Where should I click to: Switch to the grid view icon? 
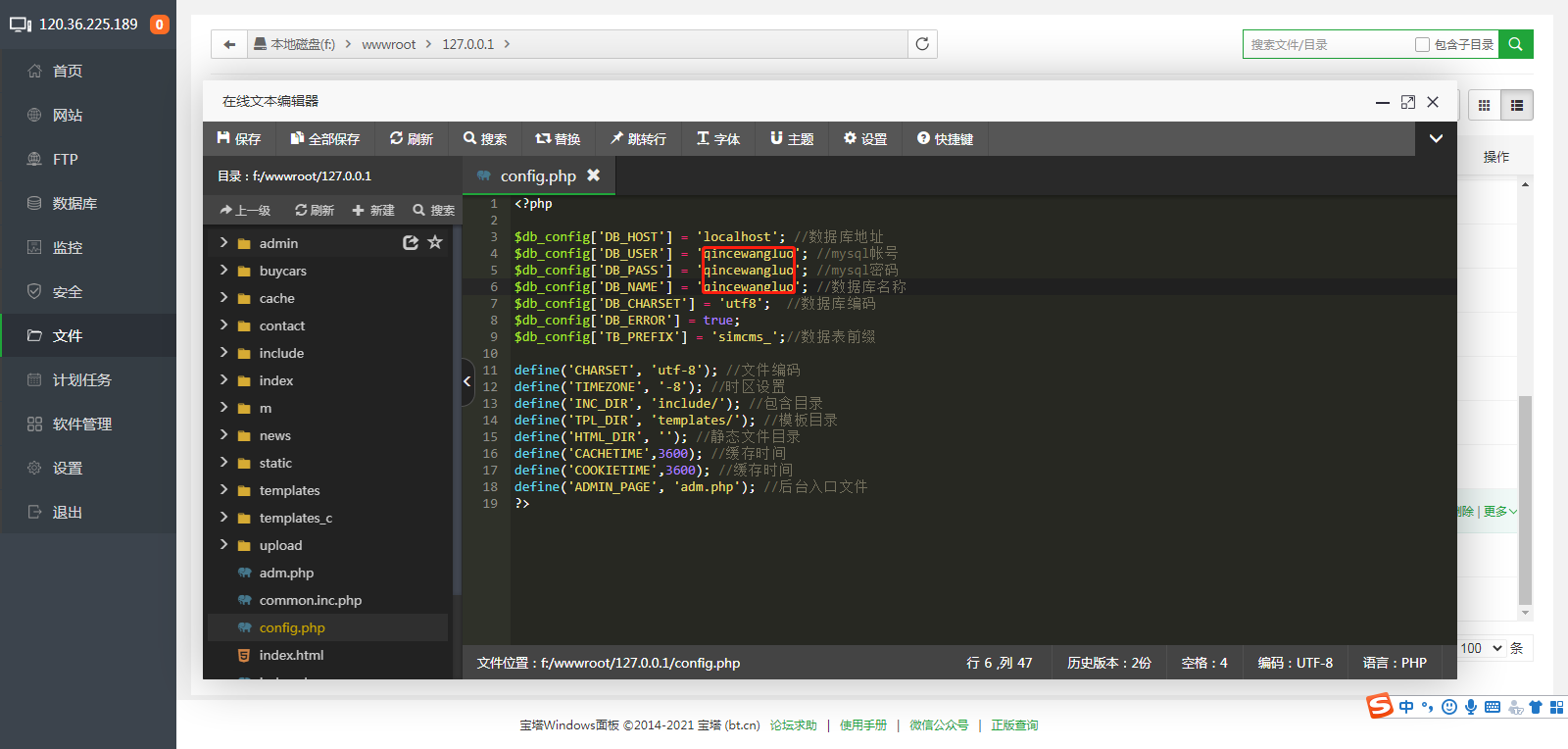(x=1484, y=105)
